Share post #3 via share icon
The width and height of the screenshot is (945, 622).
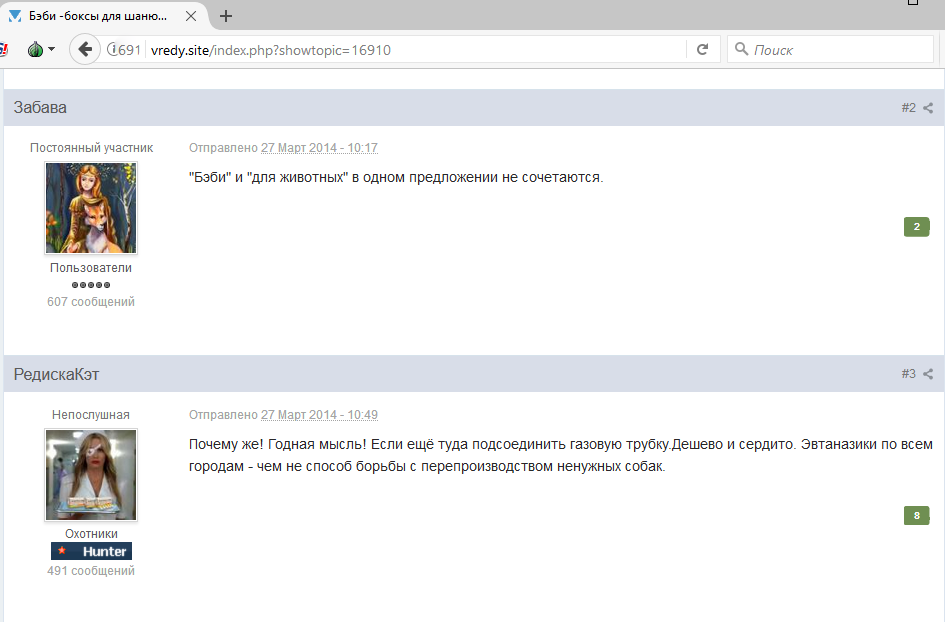coord(928,374)
